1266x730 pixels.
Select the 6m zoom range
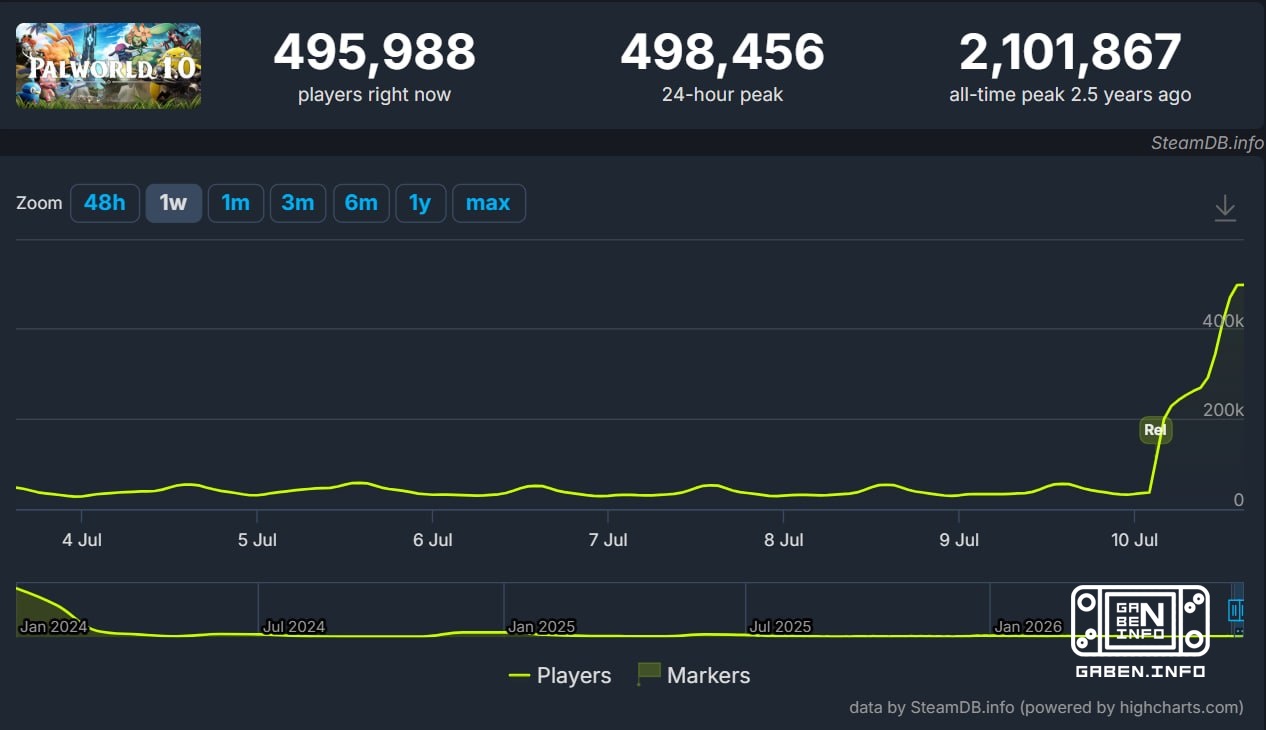click(x=361, y=203)
